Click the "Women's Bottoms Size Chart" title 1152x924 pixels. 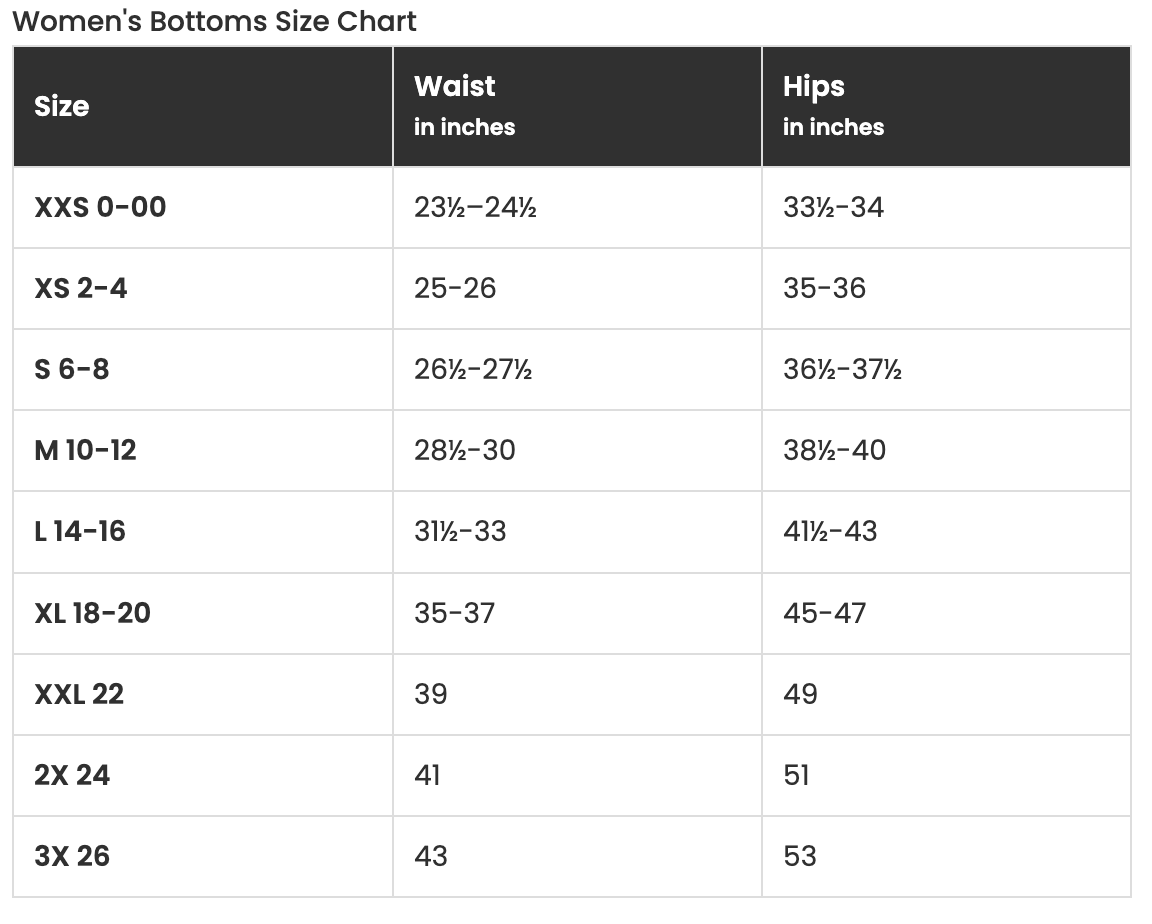[x=214, y=21]
